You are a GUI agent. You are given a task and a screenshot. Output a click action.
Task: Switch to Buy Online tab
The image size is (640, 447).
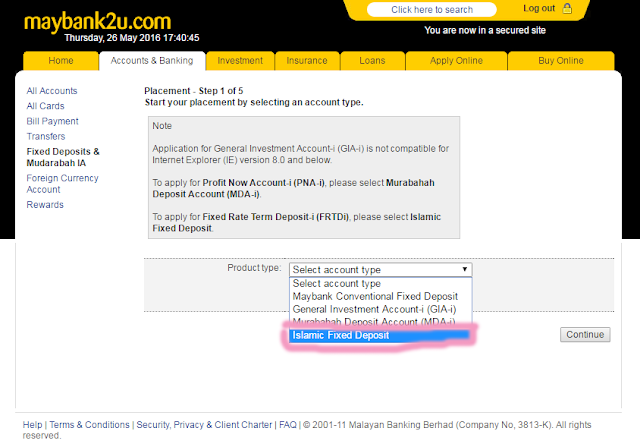561,61
